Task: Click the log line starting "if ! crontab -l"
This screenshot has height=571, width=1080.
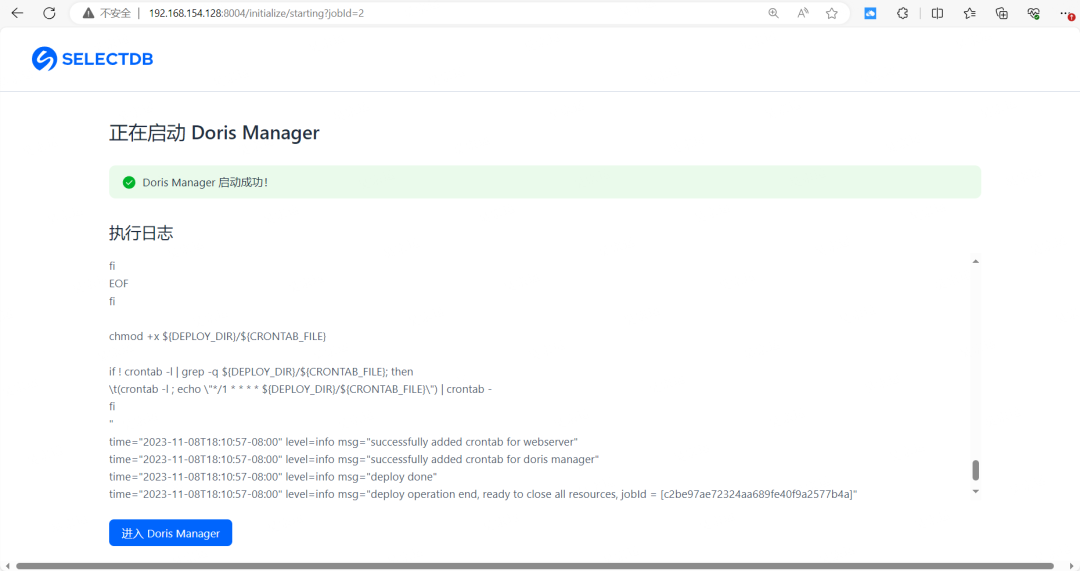Action: point(261,371)
